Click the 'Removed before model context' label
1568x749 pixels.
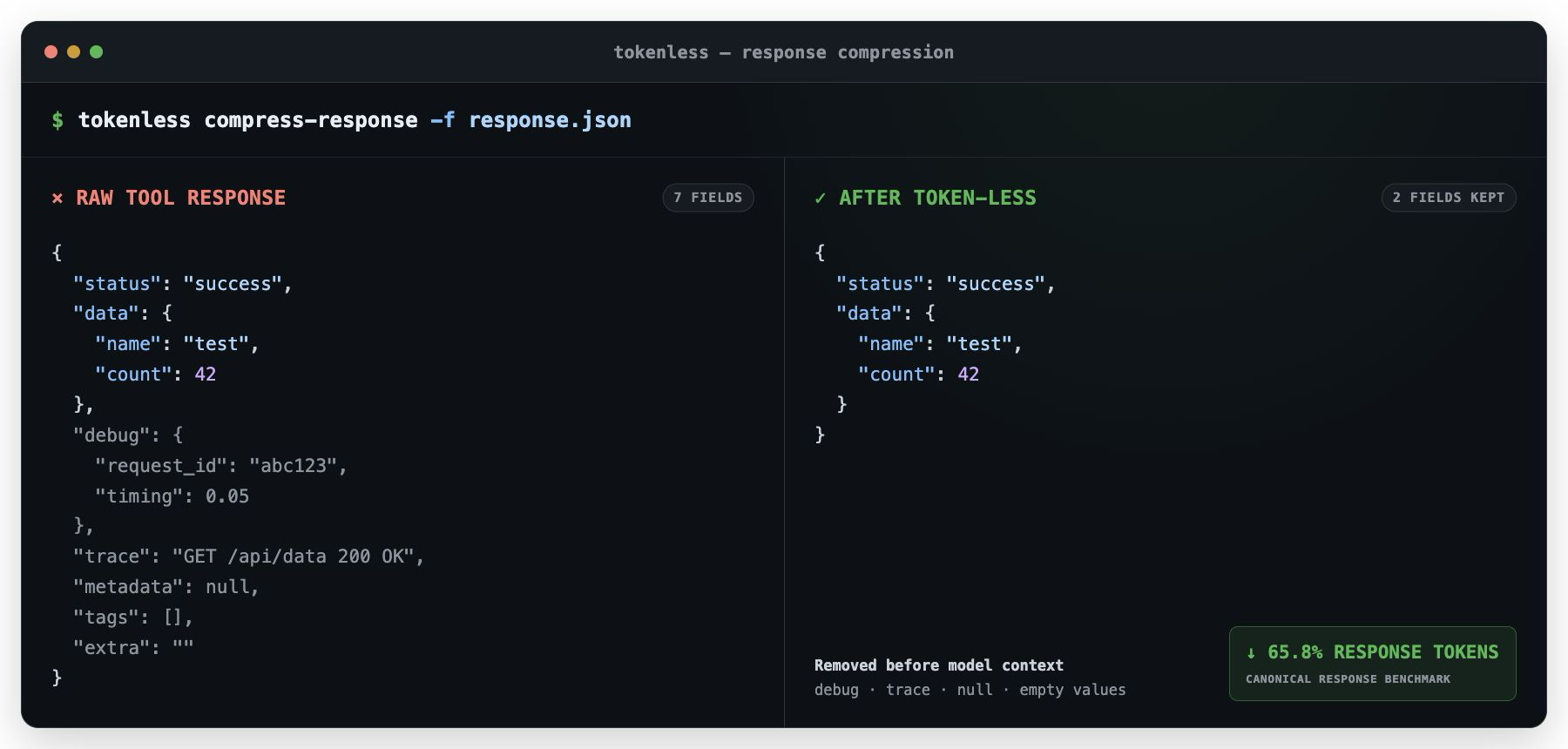pyautogui.click(x=939, y=665)
